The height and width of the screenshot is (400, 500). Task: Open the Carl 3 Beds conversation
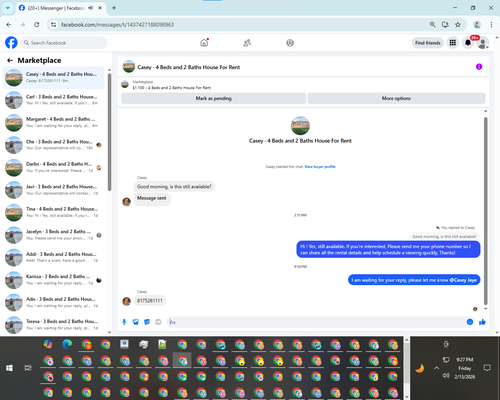pyautogui.click(x=53, y=100)
